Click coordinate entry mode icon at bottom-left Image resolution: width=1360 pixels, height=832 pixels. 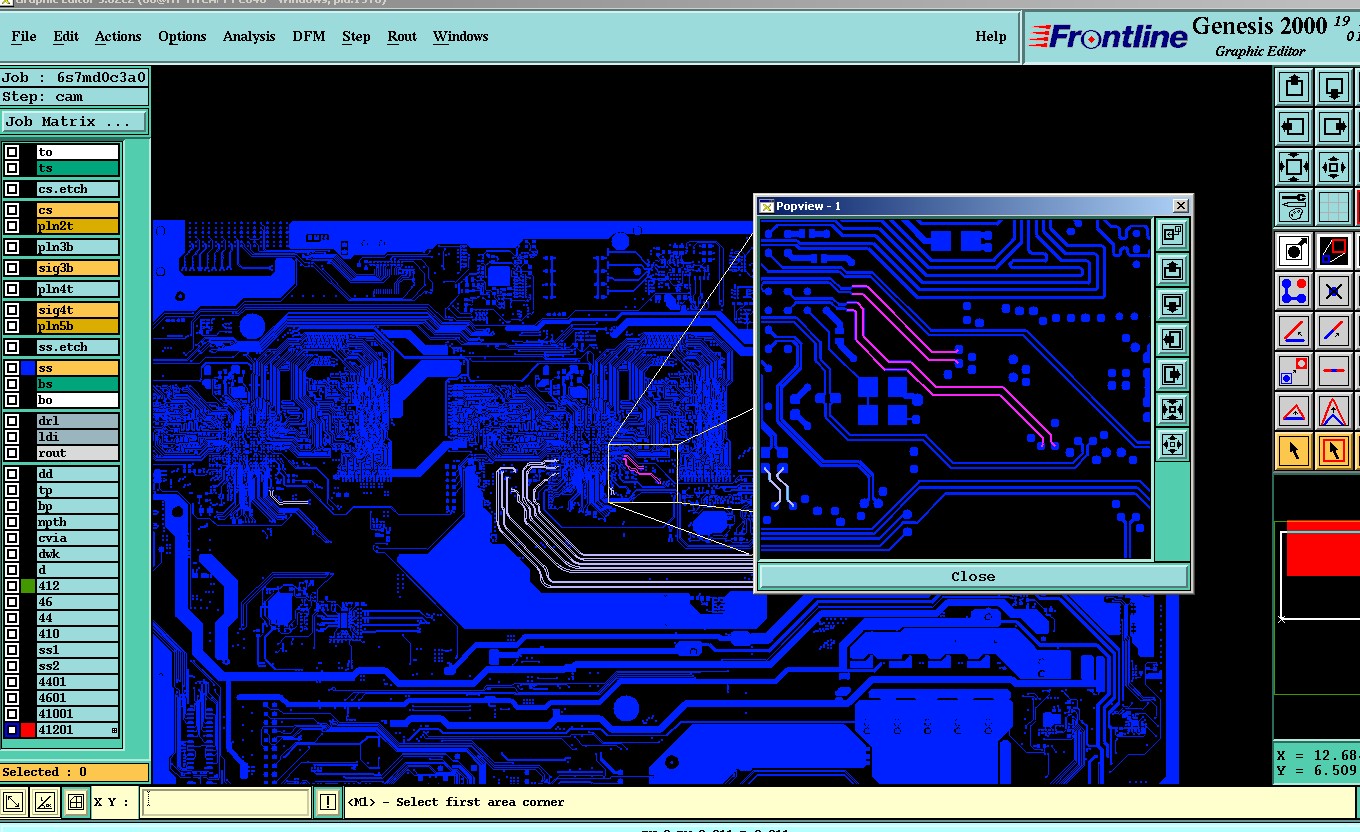14,802
